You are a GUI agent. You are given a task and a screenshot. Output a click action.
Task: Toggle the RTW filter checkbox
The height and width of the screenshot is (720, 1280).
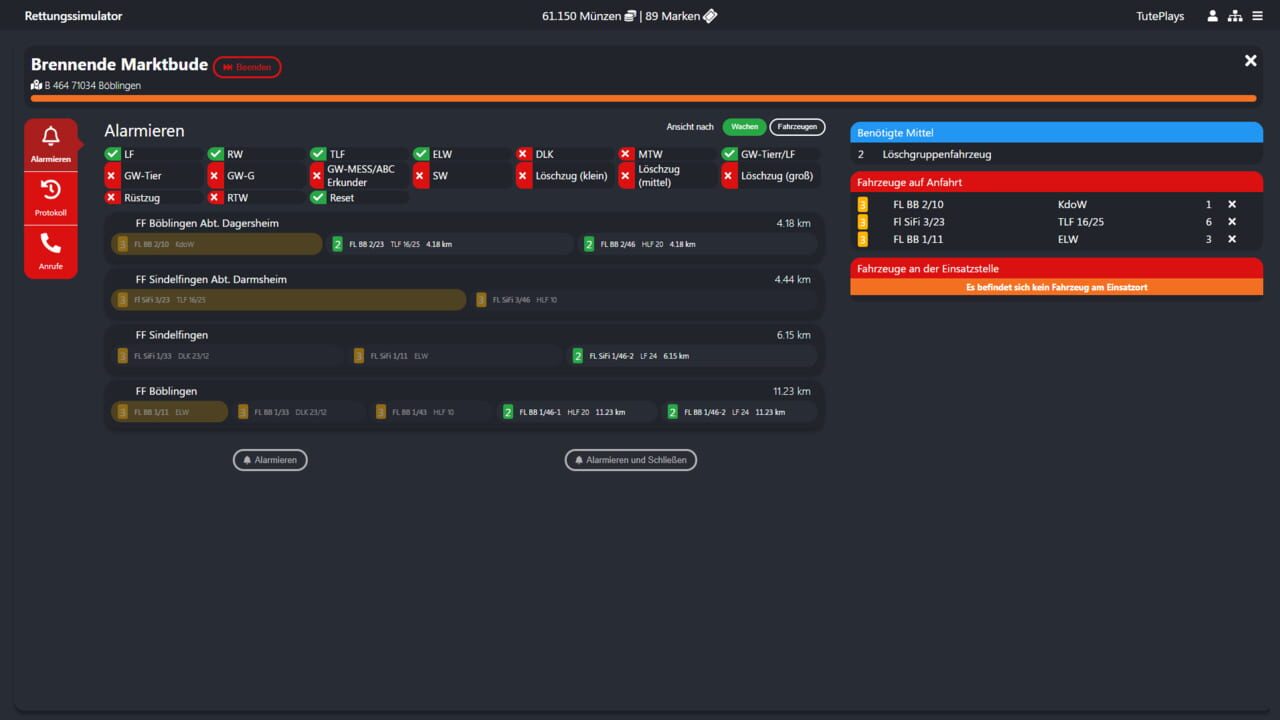coord(215,198)
